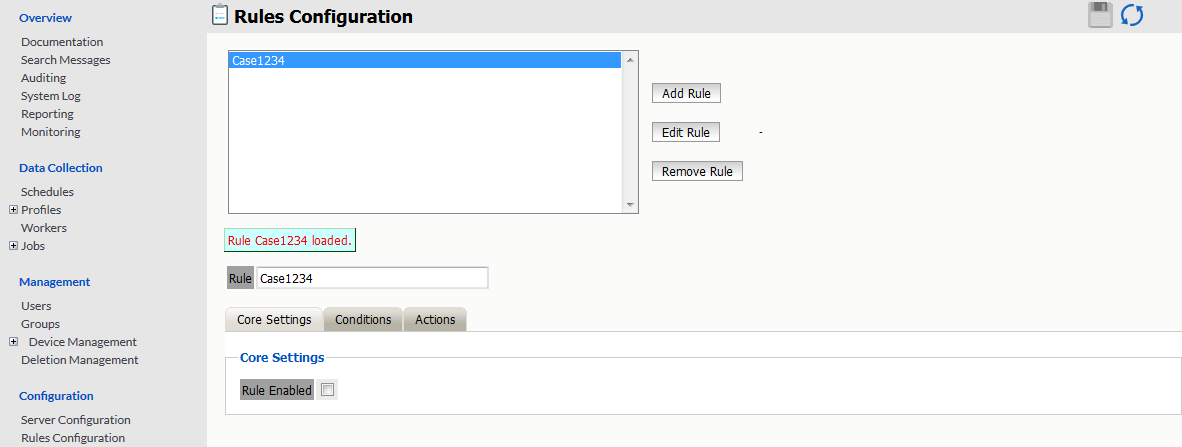This screenshot has height=447, width=1182.
Task: Expand the Device Management node
Action: coord(13,342)
